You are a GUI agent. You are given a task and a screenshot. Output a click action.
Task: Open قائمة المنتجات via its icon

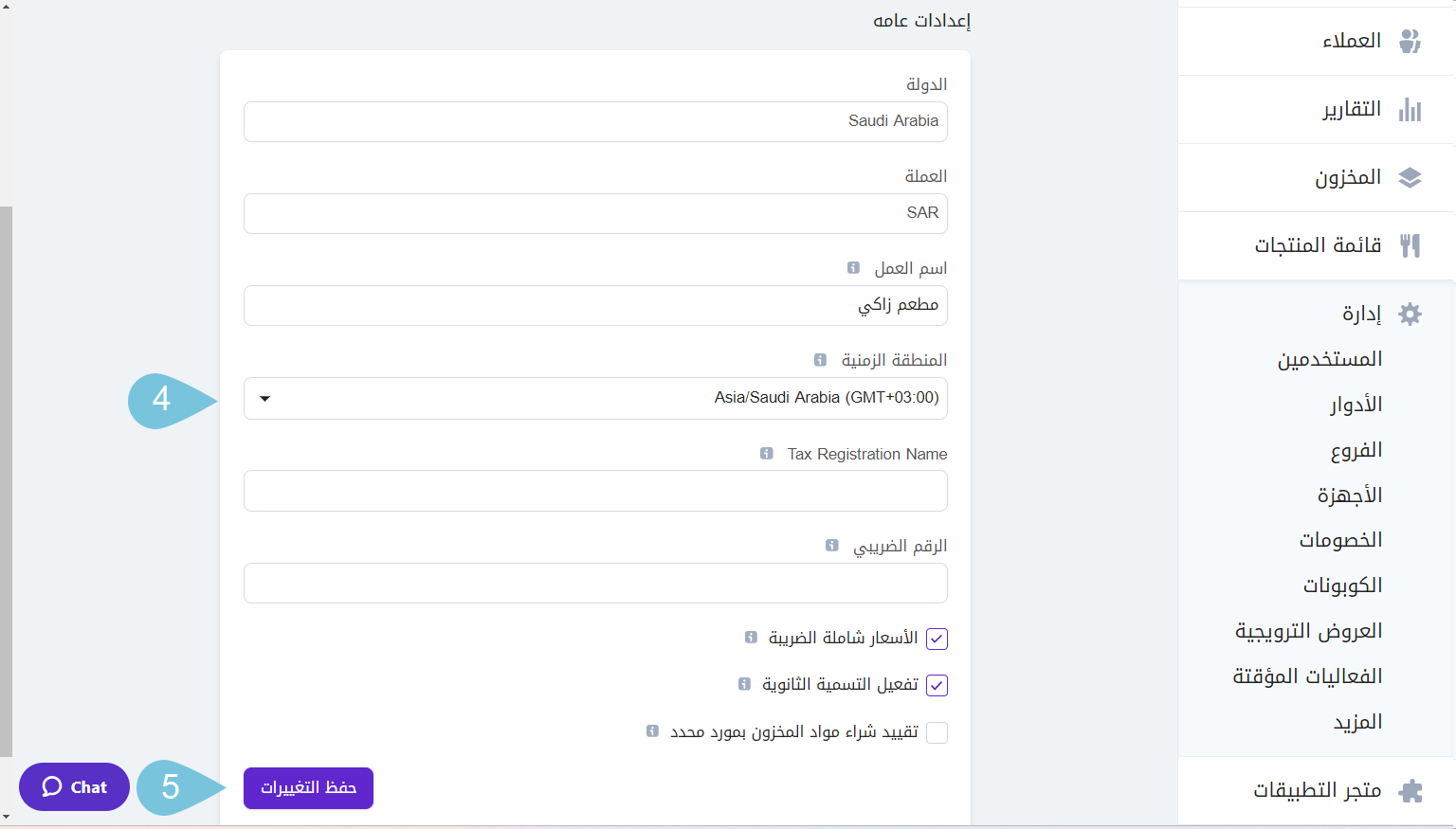click(x=1410, y=245)
